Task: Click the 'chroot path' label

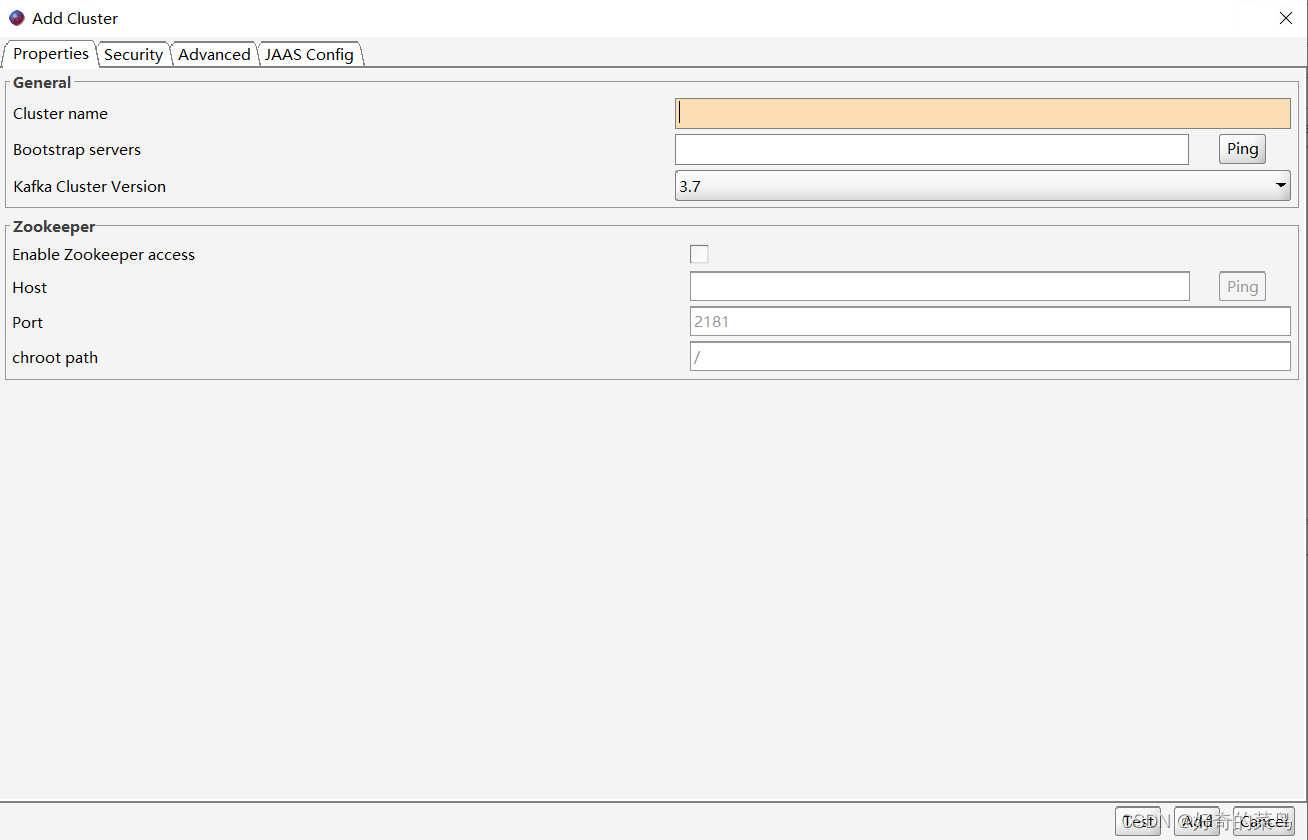Action: (55, 358)
